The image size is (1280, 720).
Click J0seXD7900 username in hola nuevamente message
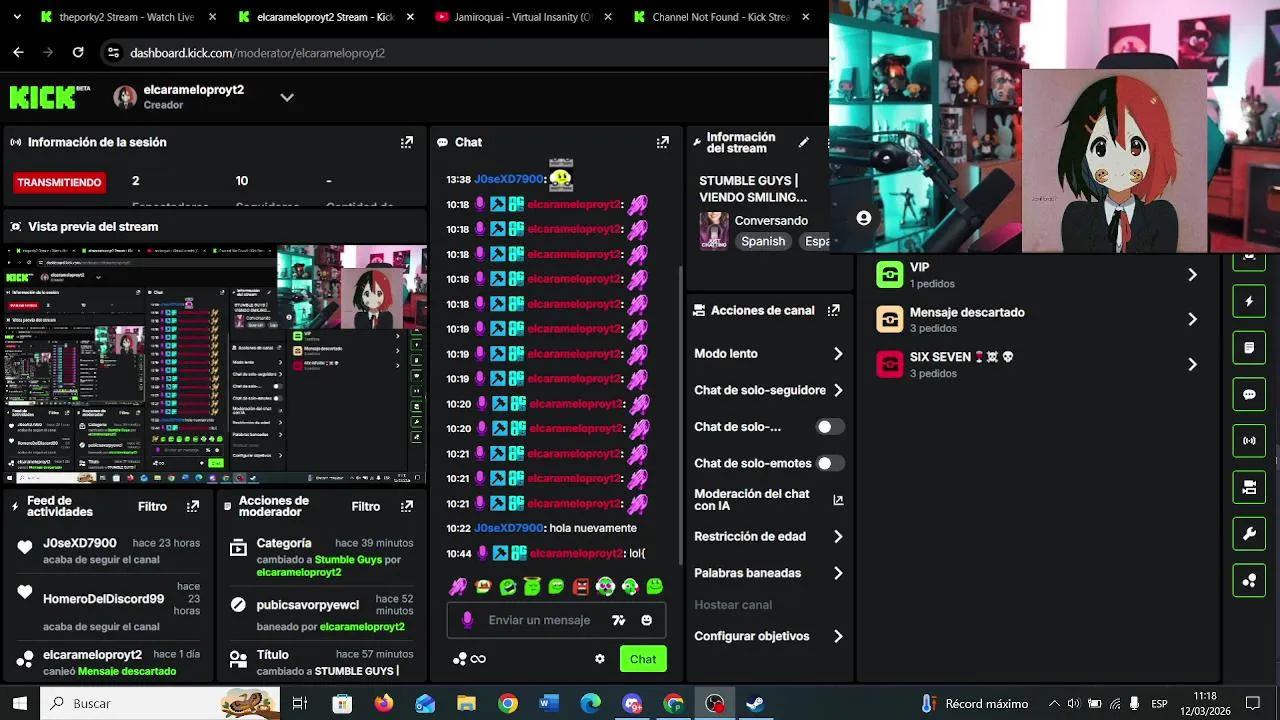pyautogui.click(x=509, y=528)
